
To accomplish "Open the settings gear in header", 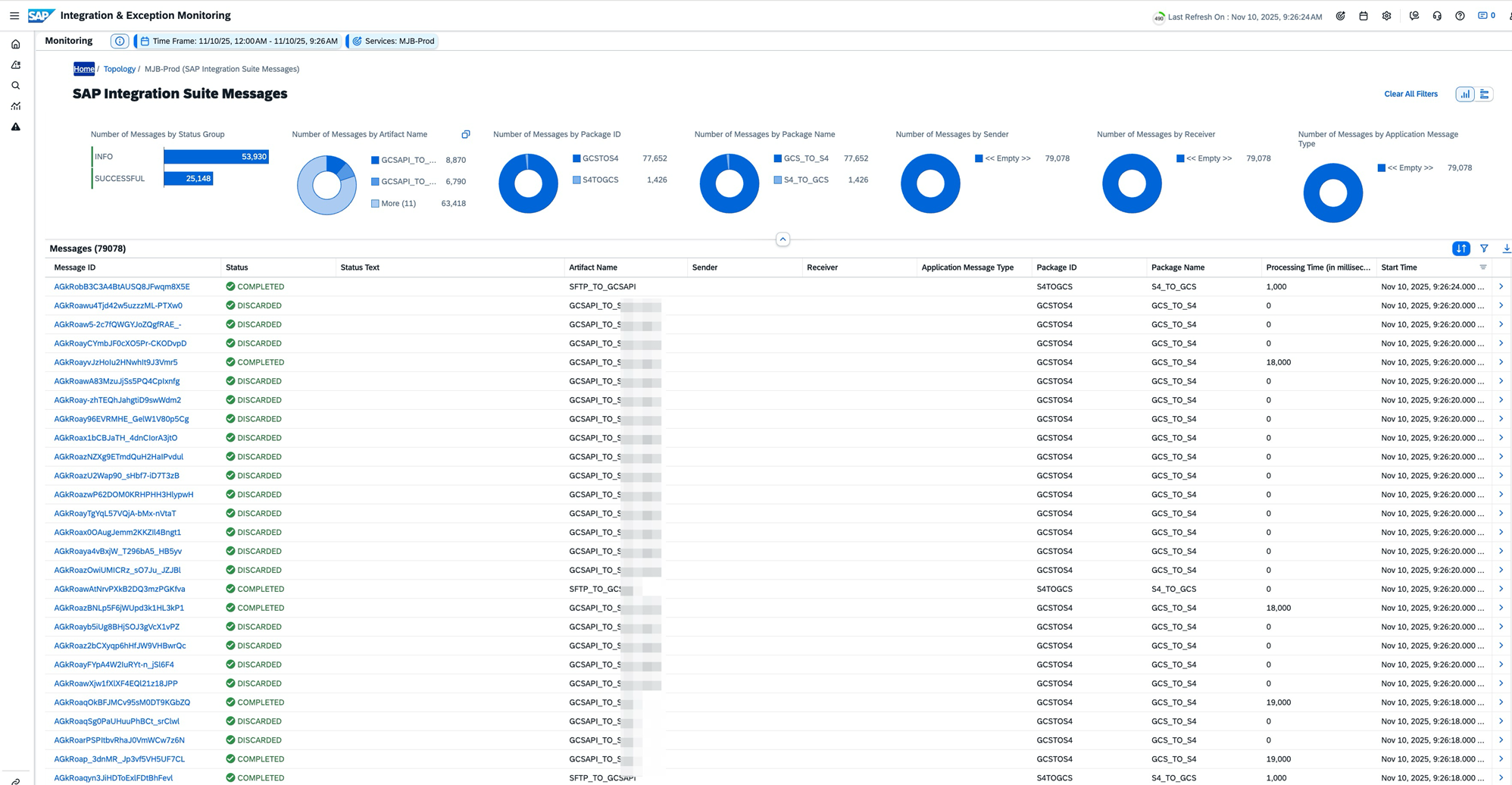I will coord(1386,16).
